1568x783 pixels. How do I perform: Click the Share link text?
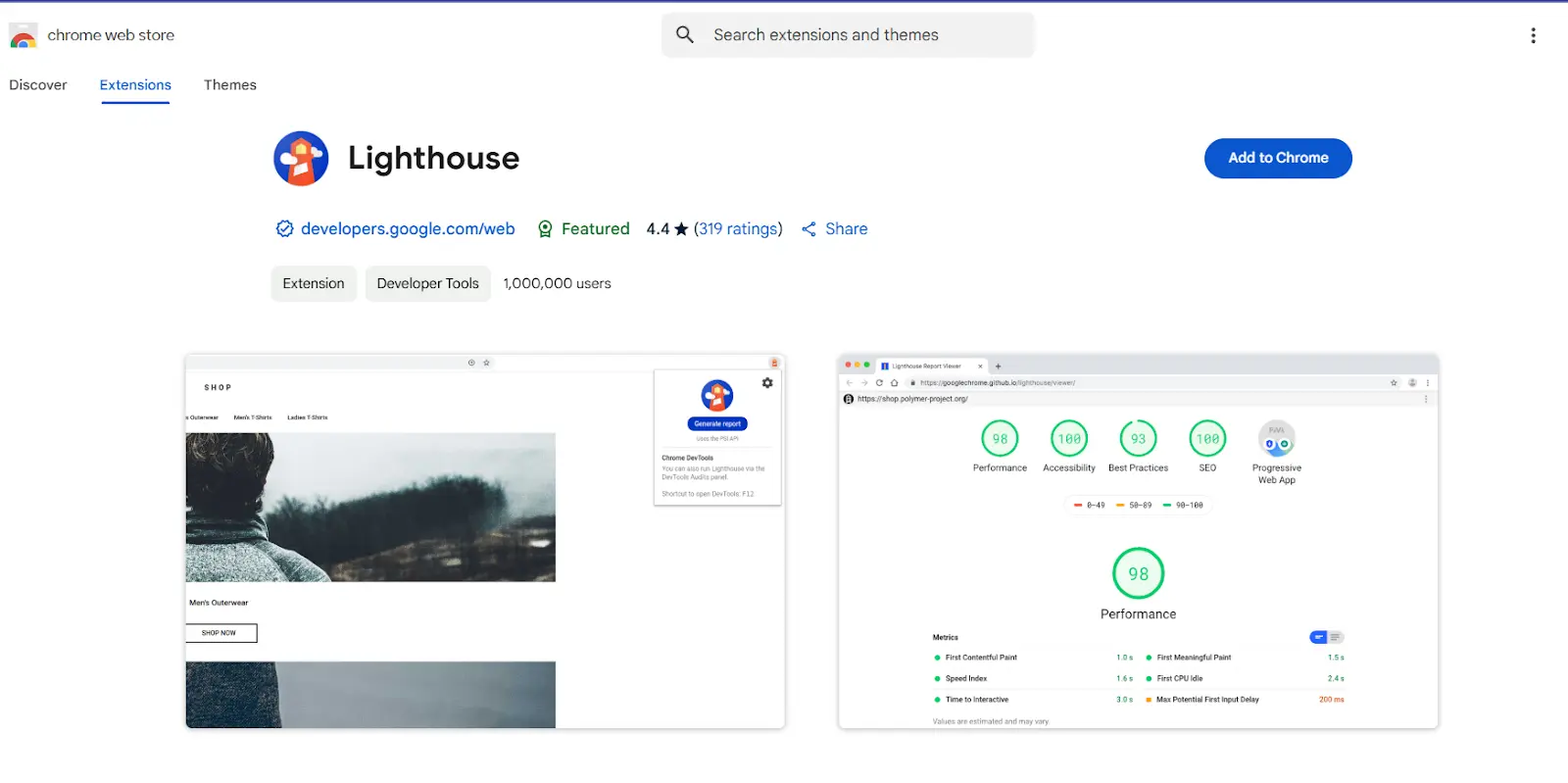[x=847, y=228]
